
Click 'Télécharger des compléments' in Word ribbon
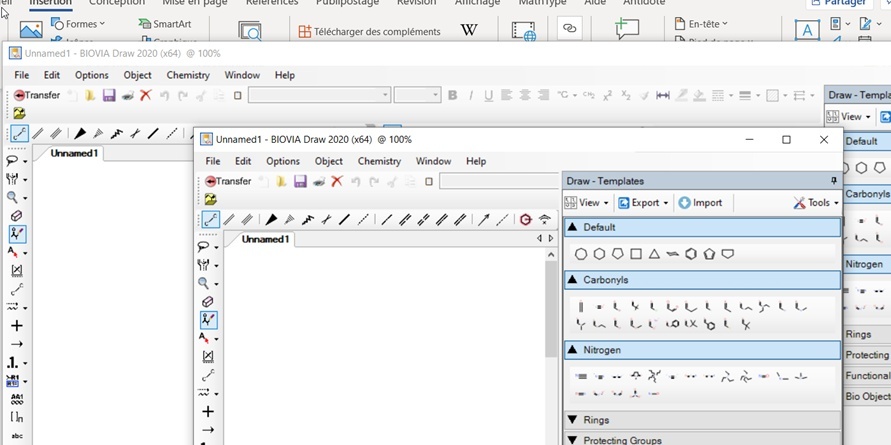tap(369, 32)
